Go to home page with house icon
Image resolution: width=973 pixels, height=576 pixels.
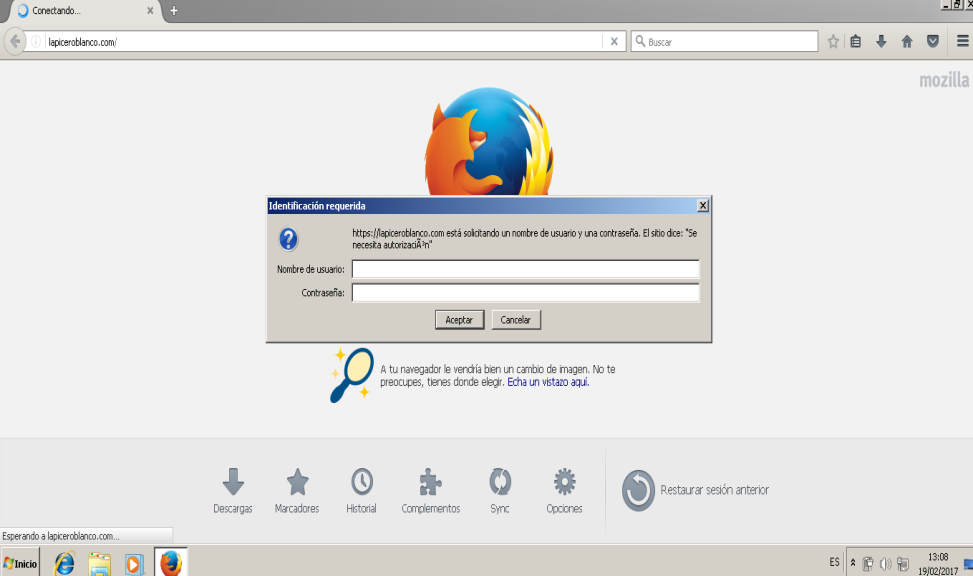[x=907, y=42]
